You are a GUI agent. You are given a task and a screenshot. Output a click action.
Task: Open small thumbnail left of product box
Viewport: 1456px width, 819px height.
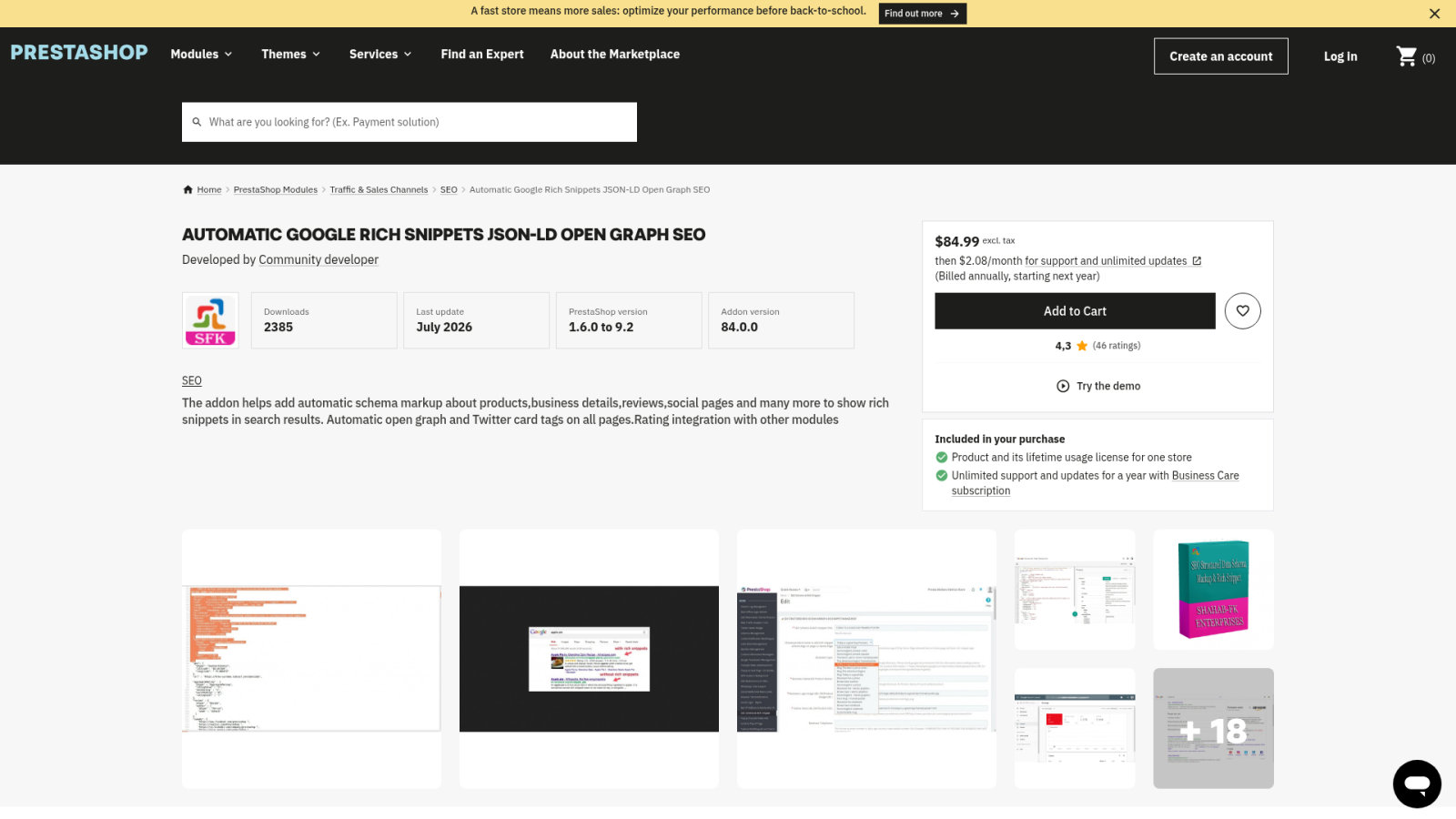point(1075,590)
